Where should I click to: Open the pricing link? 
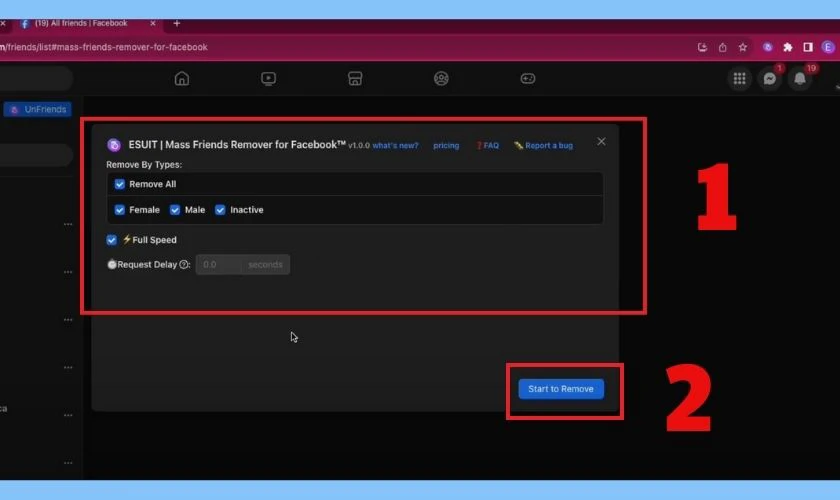coord(446,146)
